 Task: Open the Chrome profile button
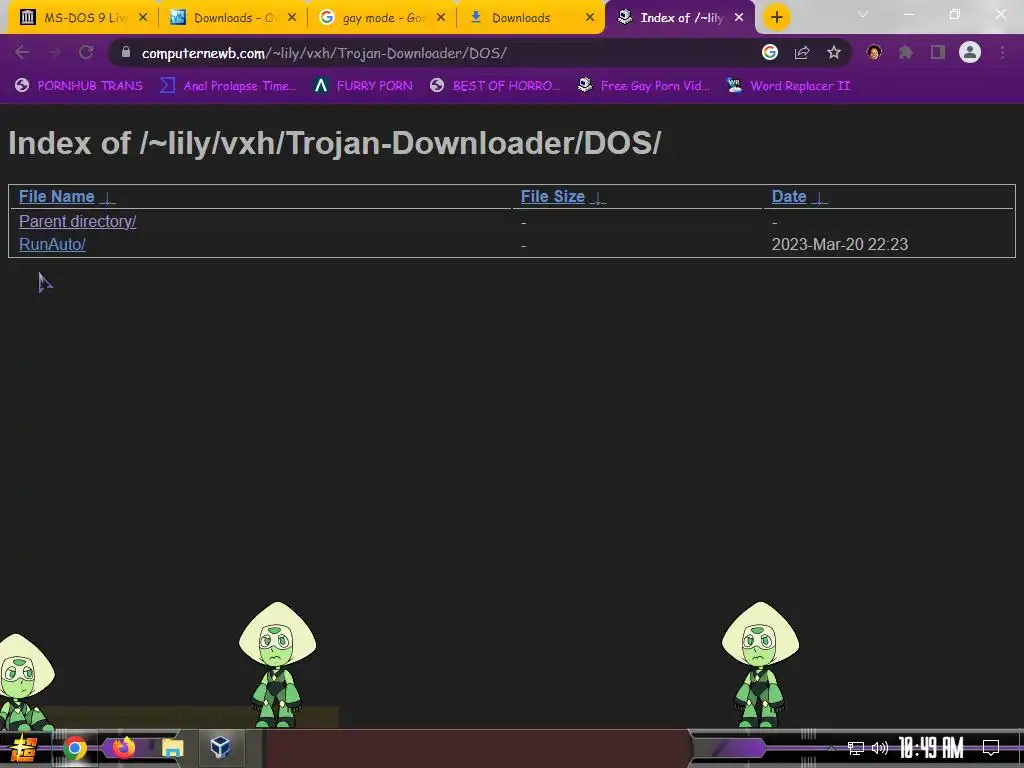(970, 52)
